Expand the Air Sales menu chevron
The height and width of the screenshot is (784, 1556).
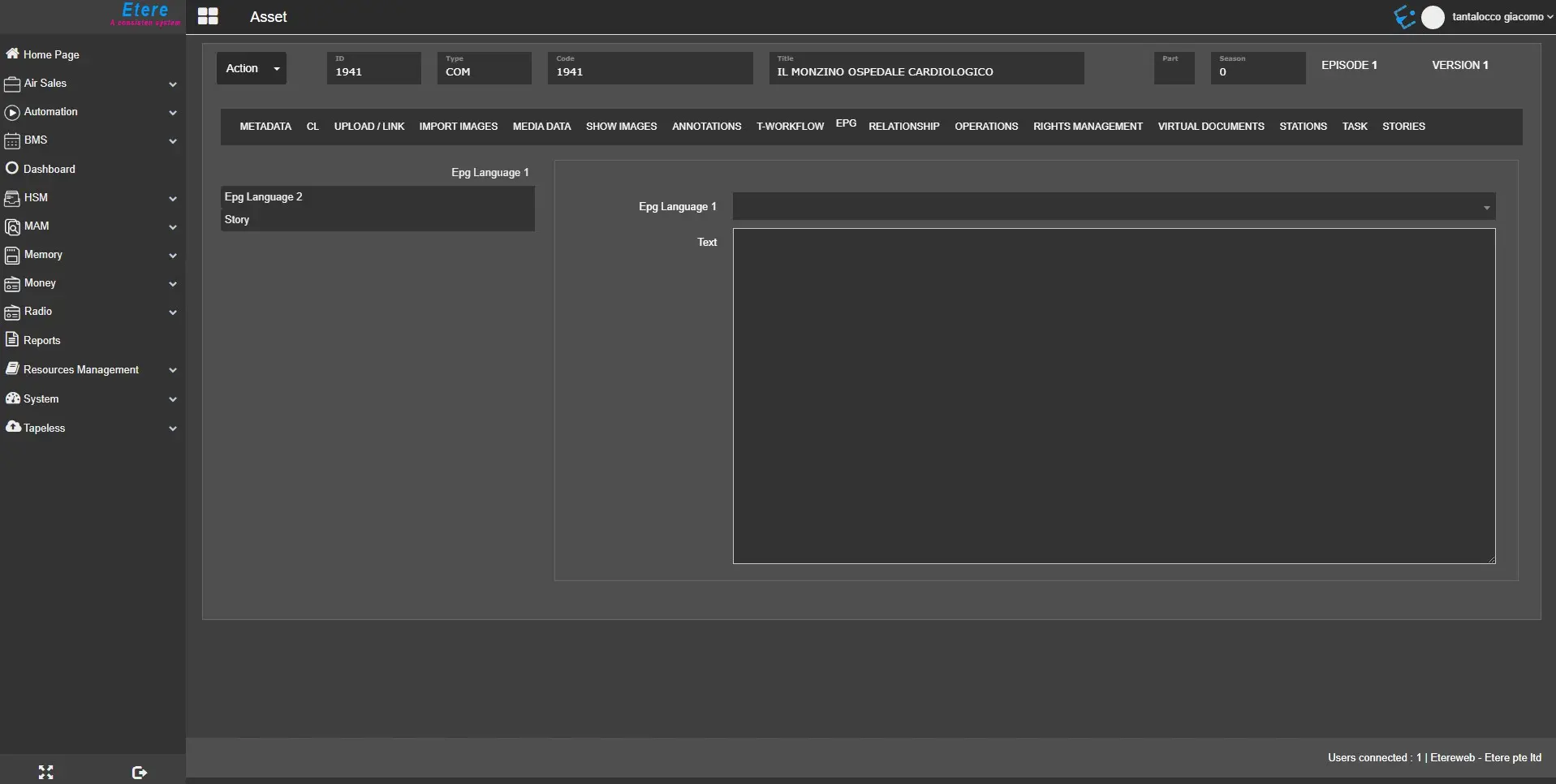(x=172, y=84)
